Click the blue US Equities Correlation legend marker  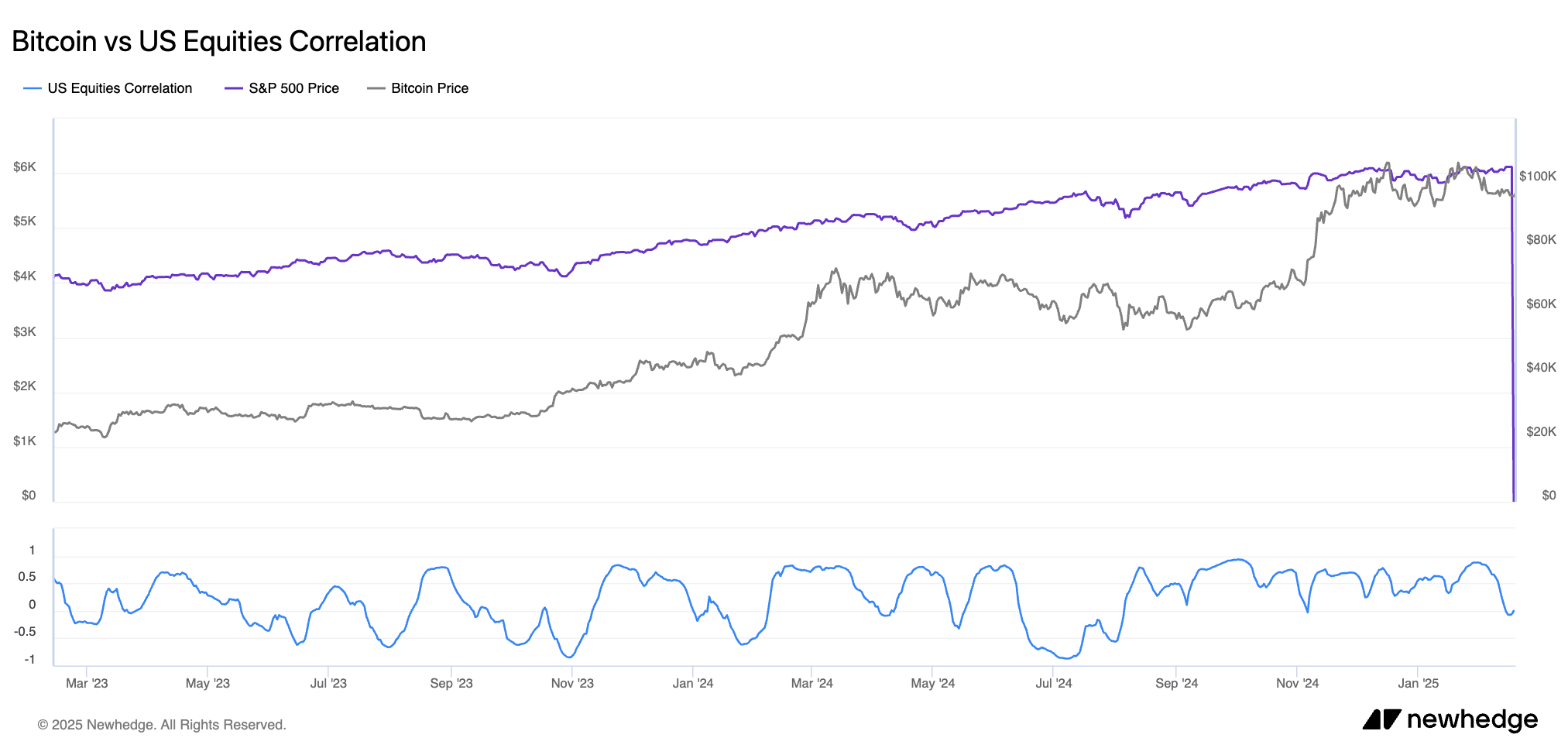click(32, 88)
